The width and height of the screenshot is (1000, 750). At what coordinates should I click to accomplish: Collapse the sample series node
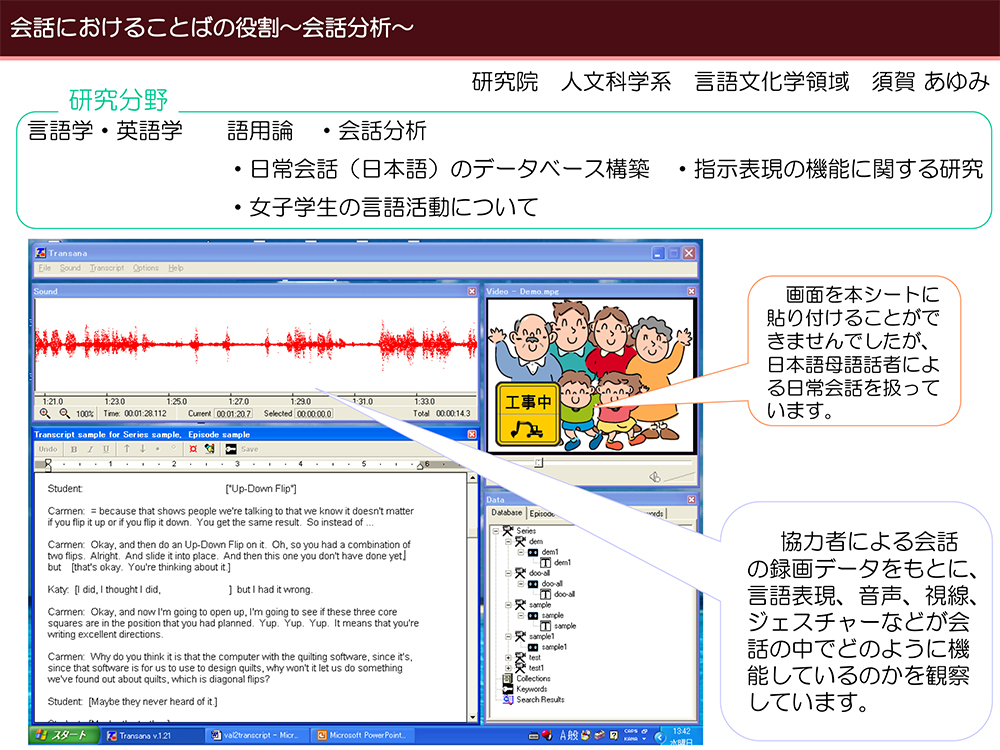click(508, 605)
